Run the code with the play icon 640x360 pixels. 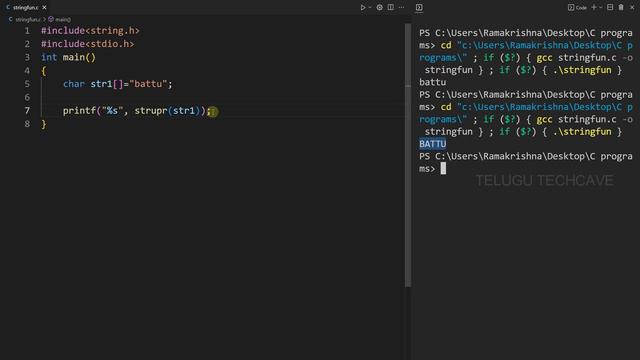tap(362, 7)
